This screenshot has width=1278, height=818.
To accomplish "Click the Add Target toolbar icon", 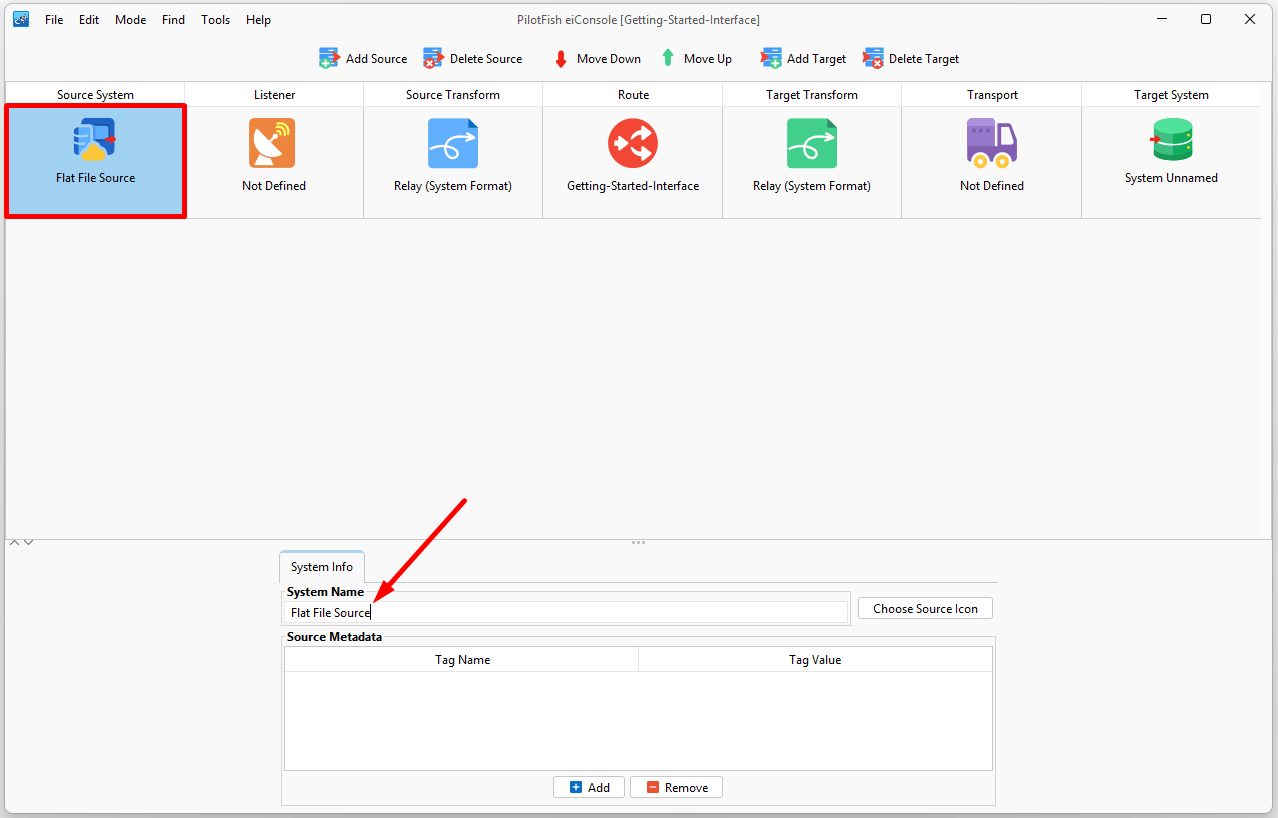I will pos(770,58).
